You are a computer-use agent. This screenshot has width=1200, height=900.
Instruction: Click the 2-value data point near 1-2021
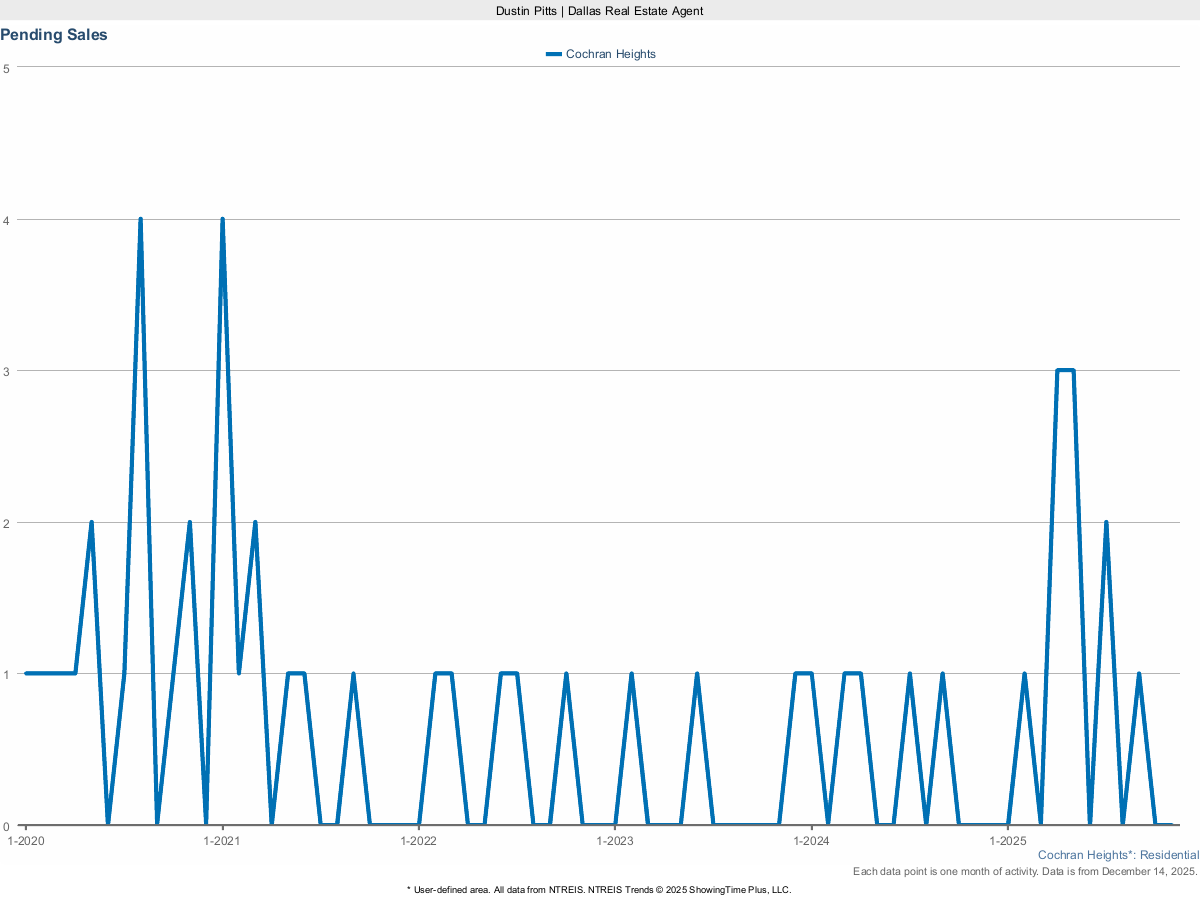pyautogui.click(x=254, y=521)
